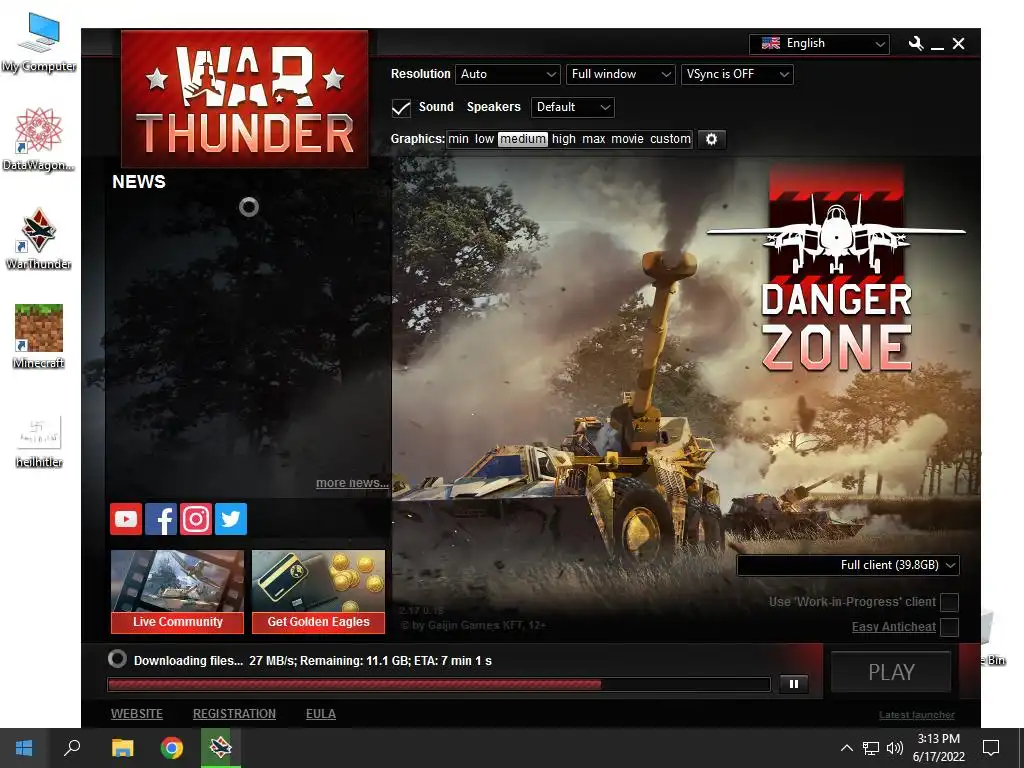Open VSync is OFF dropdown

click(737, 74)
